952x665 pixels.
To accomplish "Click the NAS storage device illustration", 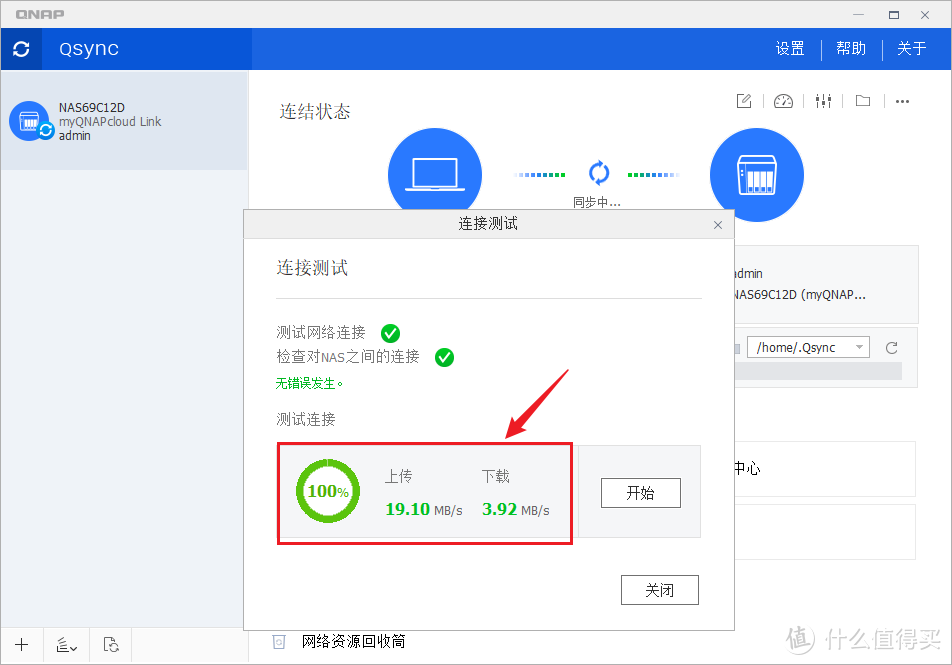I will pyautogui.click(x=757, y=174).
